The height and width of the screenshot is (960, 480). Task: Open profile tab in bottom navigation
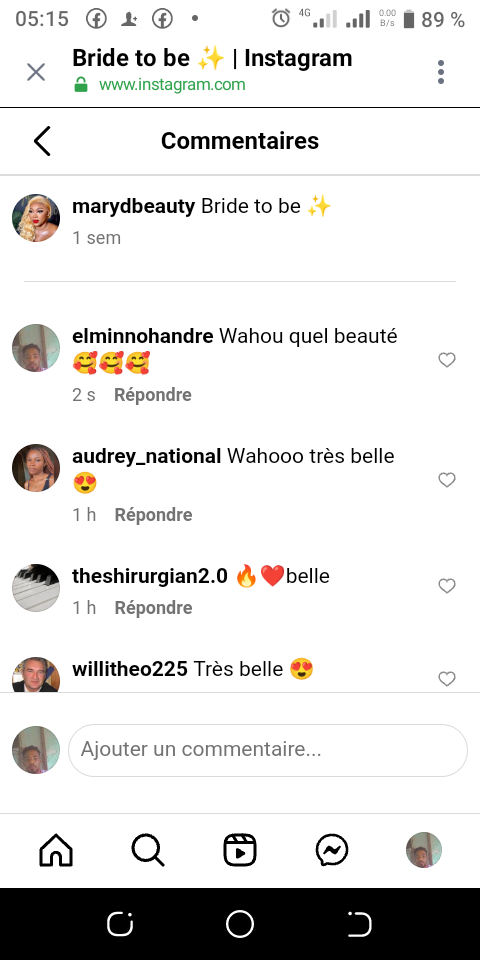point(424,850)
